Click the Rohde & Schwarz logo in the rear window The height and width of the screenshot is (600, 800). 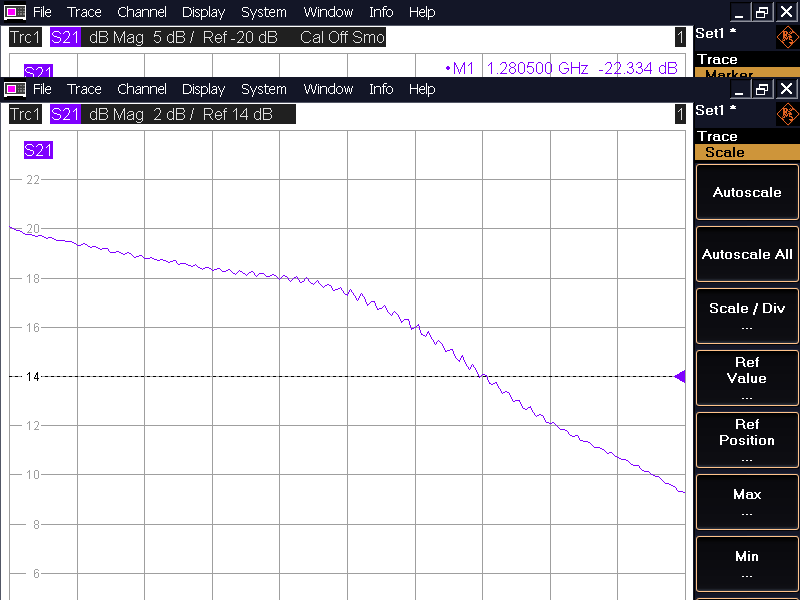[x=787, y=37]
